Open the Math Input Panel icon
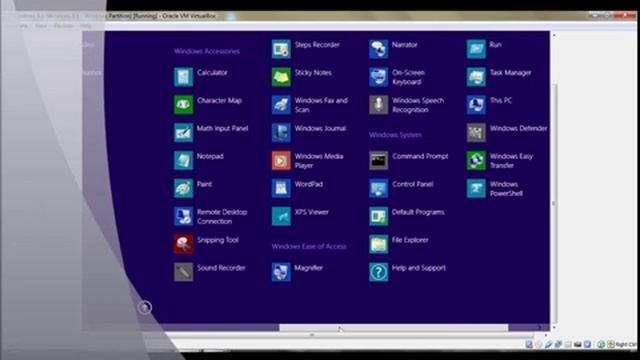The height and width of the screenshot is (360, 640). [x=183, y=133]
